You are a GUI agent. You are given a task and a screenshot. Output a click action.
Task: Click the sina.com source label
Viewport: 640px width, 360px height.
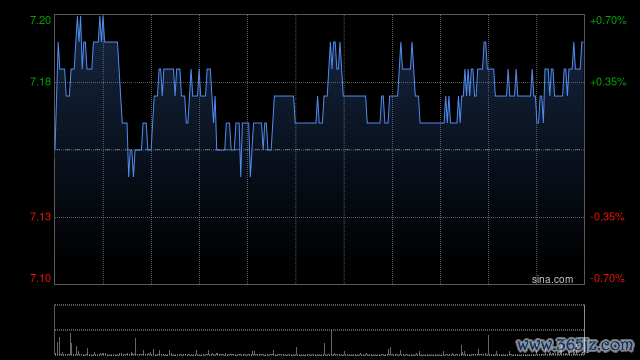point(552,280)
